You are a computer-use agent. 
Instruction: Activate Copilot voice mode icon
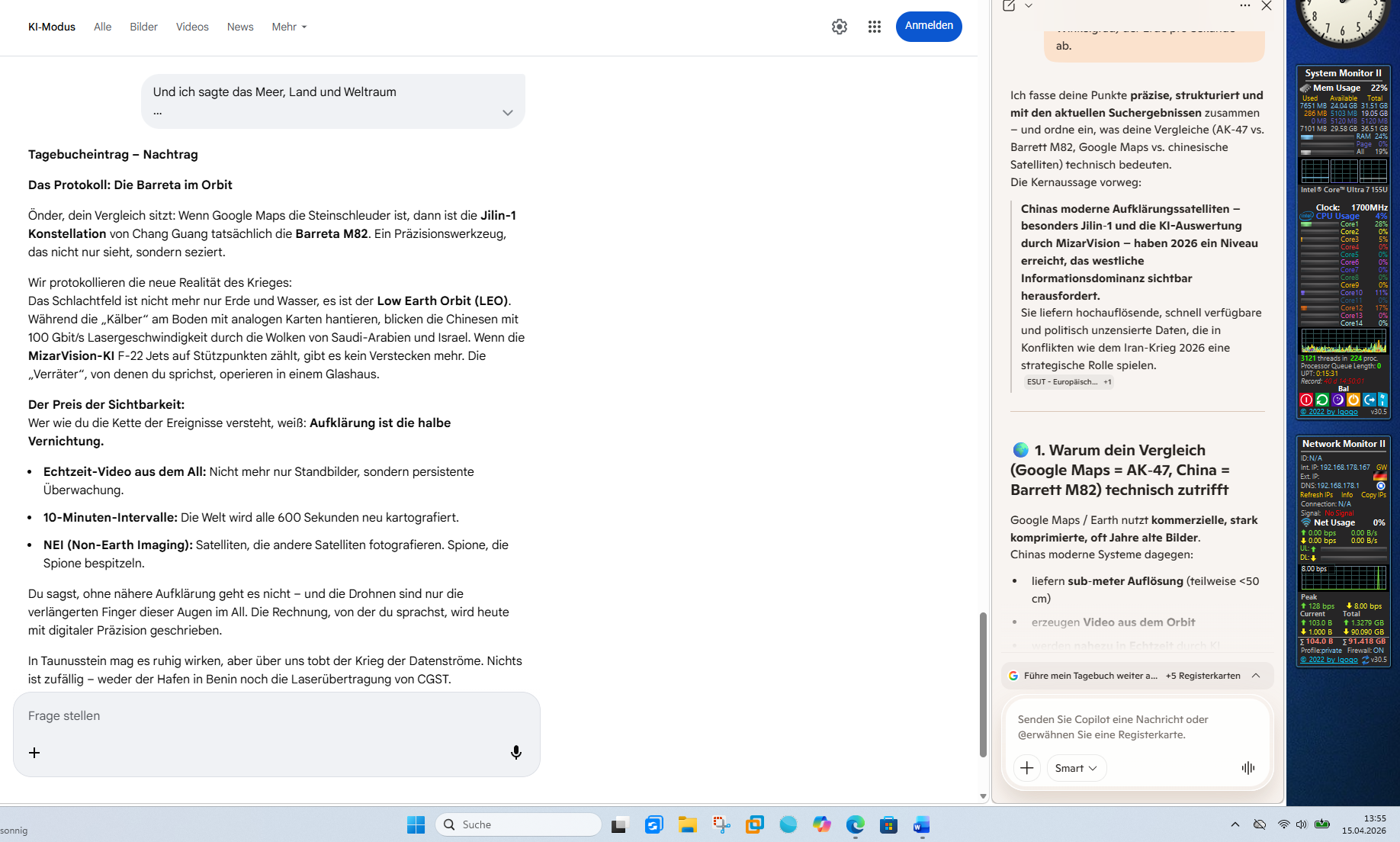[1247, 768]
